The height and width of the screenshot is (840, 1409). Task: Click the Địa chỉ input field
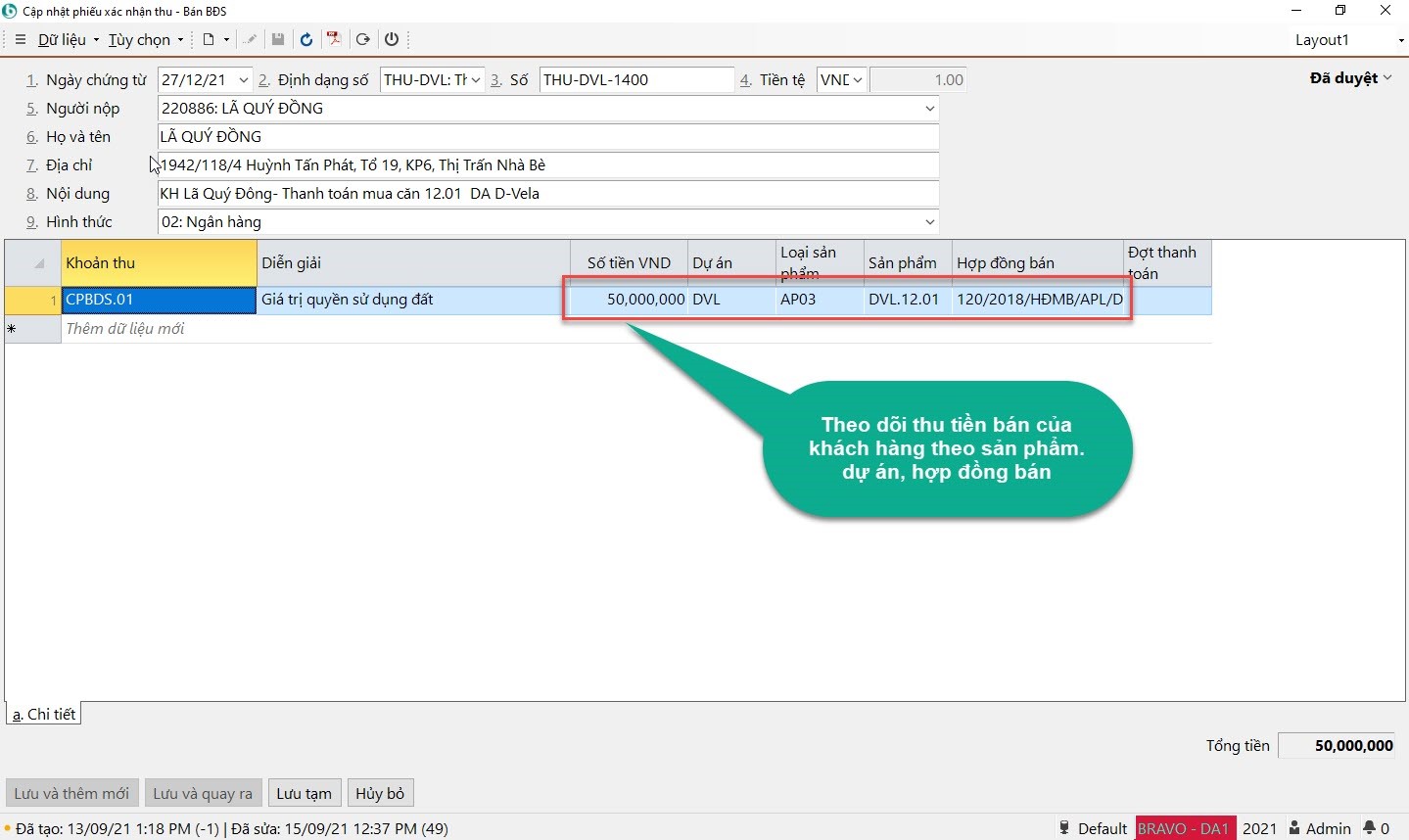tap(547, 165)
